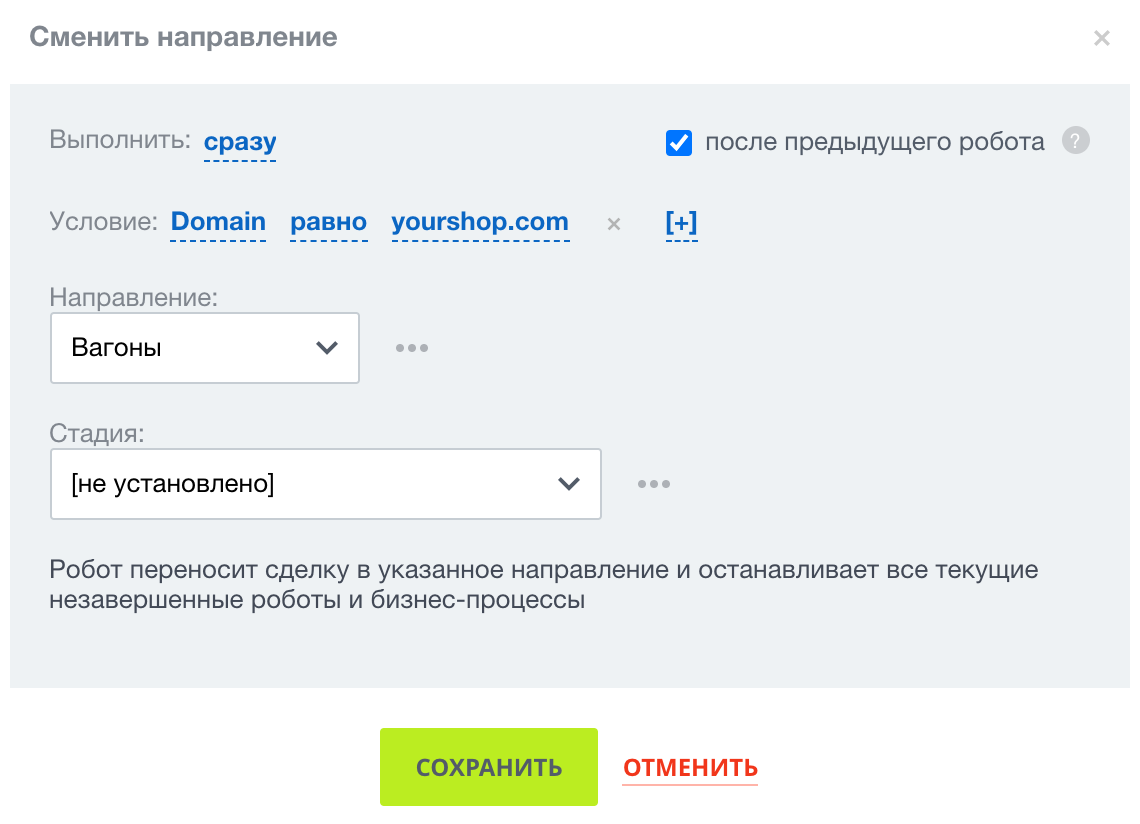Click the robot description text paragraph
Screen dimensions: 1140x824
[543, 584]
